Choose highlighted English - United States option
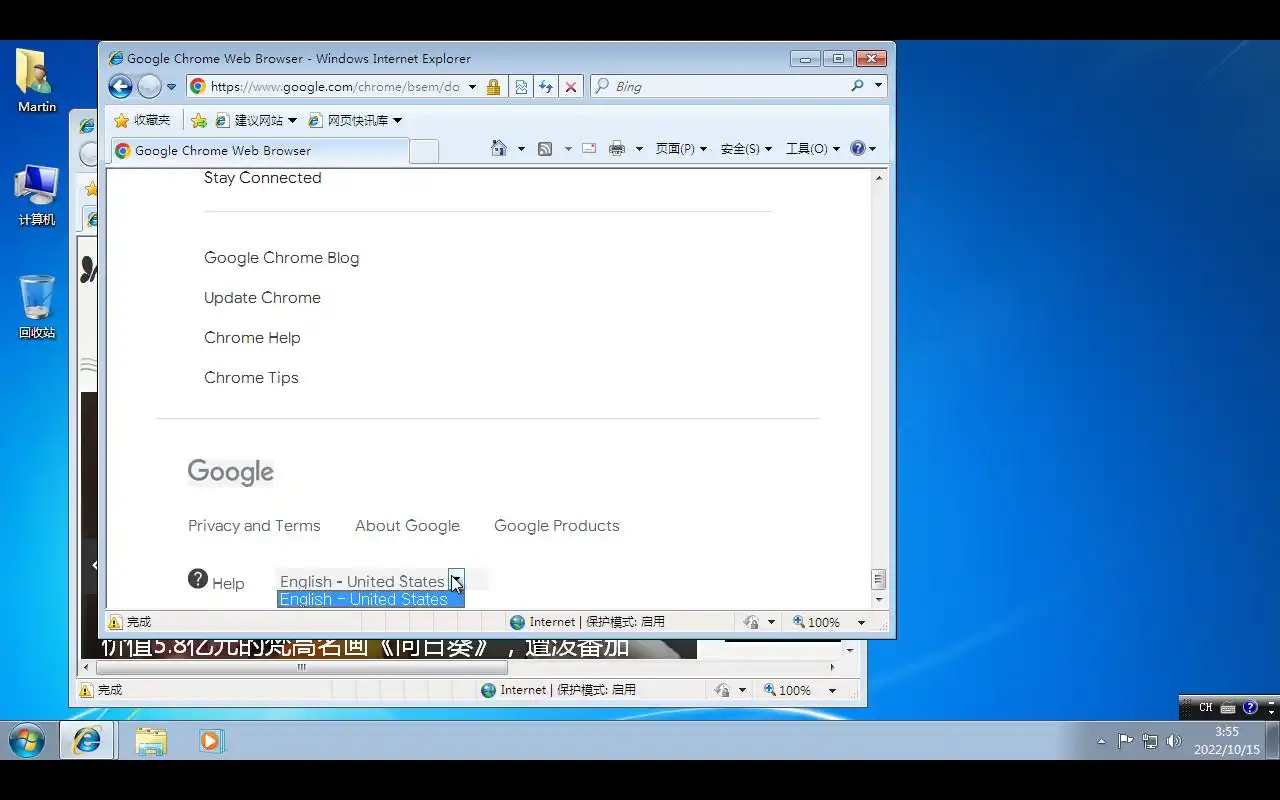1280x800 pixels. tap(370, 599)
